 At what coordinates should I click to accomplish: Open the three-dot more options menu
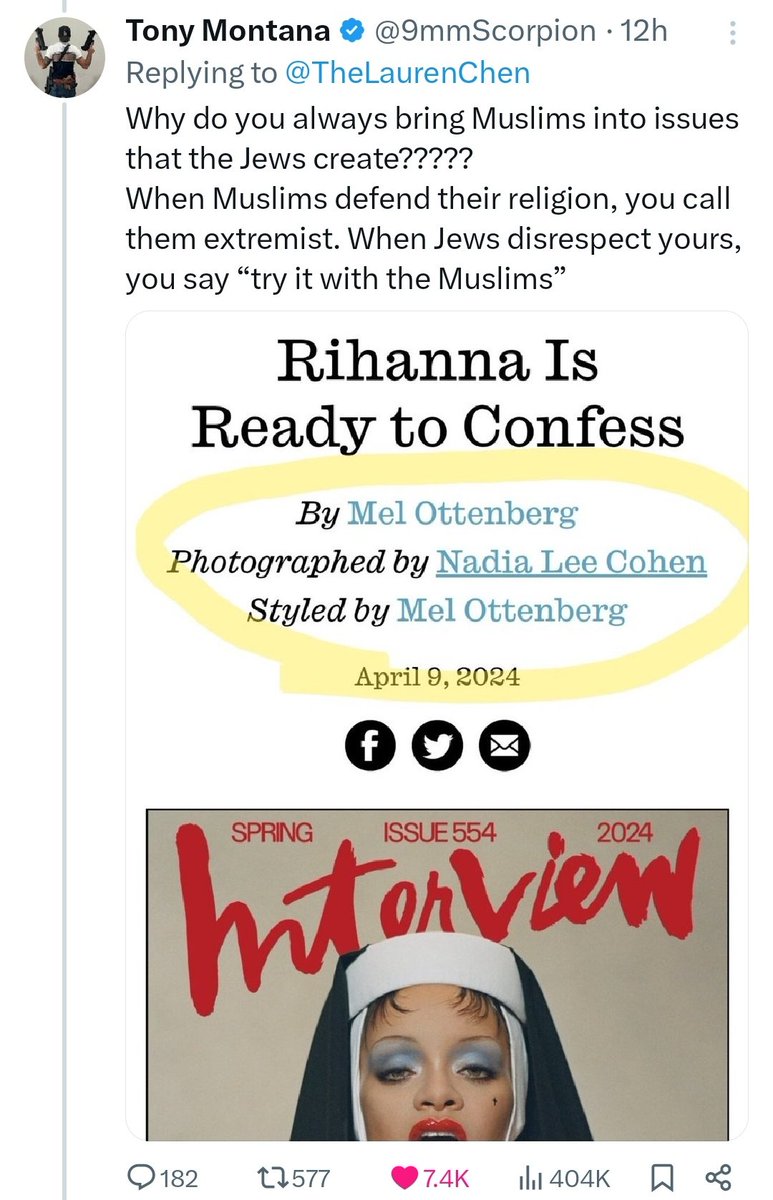coord(733,34)
